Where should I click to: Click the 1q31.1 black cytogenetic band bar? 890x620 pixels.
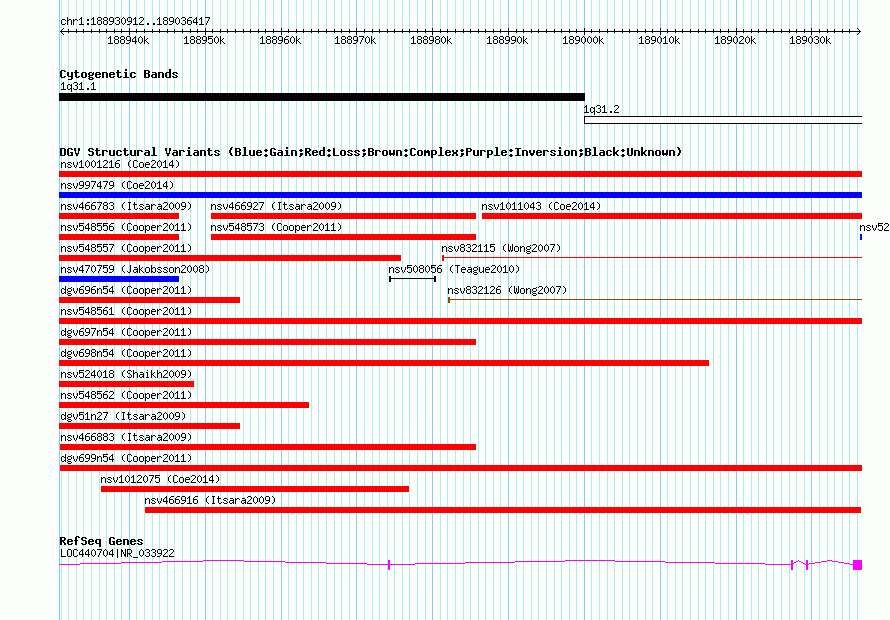pyautogui.click(x=322, y=97)
